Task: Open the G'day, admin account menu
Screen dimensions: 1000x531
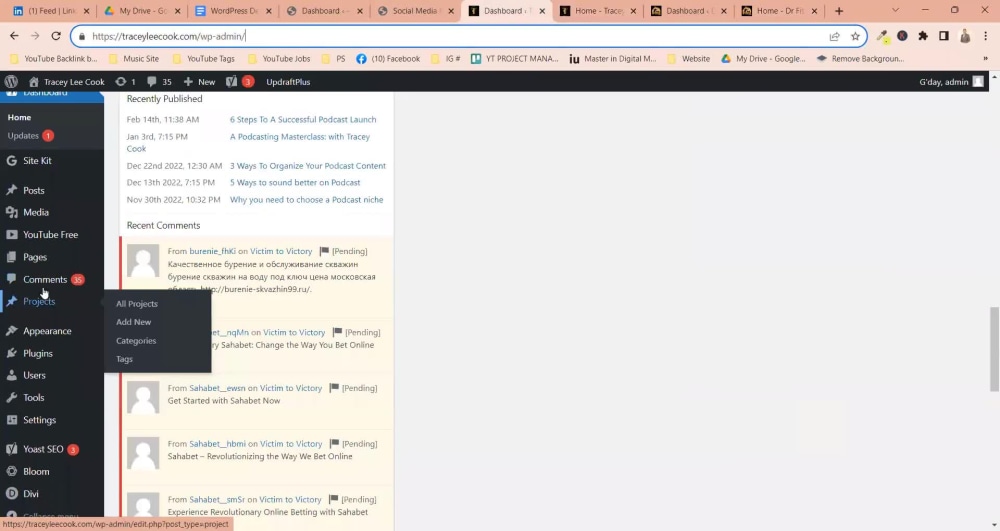Action: pyautogui.click(x=952, y=82)
